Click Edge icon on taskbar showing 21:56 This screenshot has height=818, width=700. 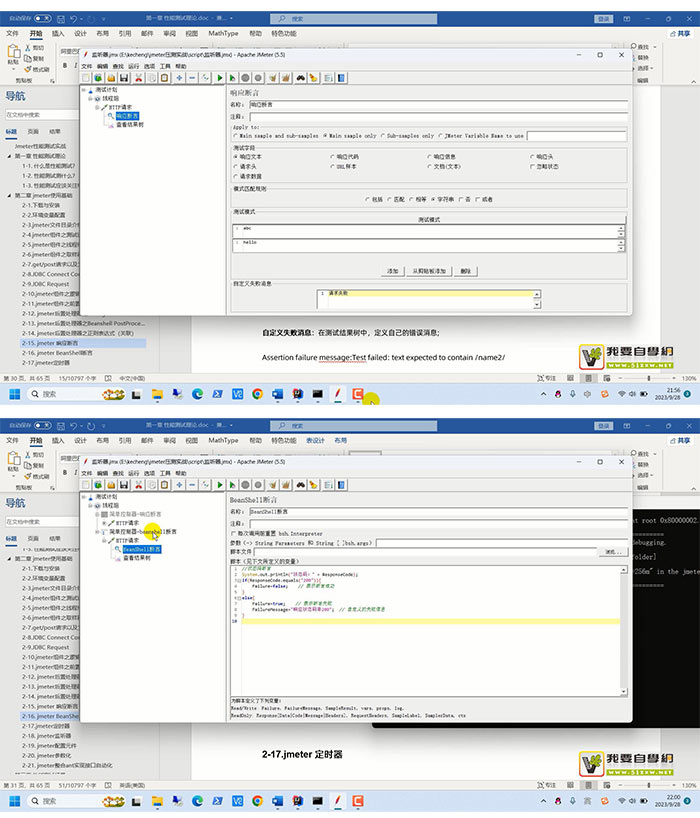tap(197, 394)
